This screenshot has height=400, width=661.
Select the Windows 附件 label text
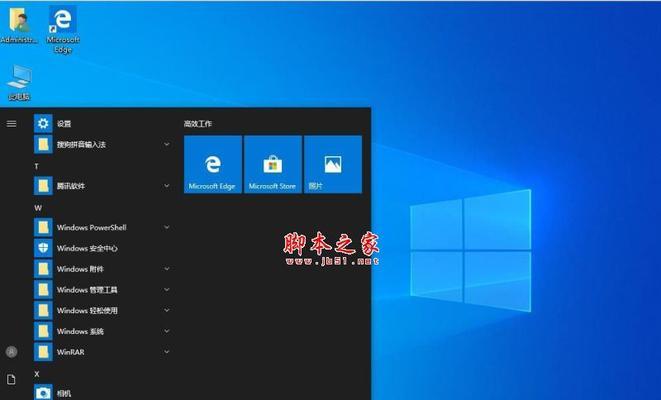80,269
